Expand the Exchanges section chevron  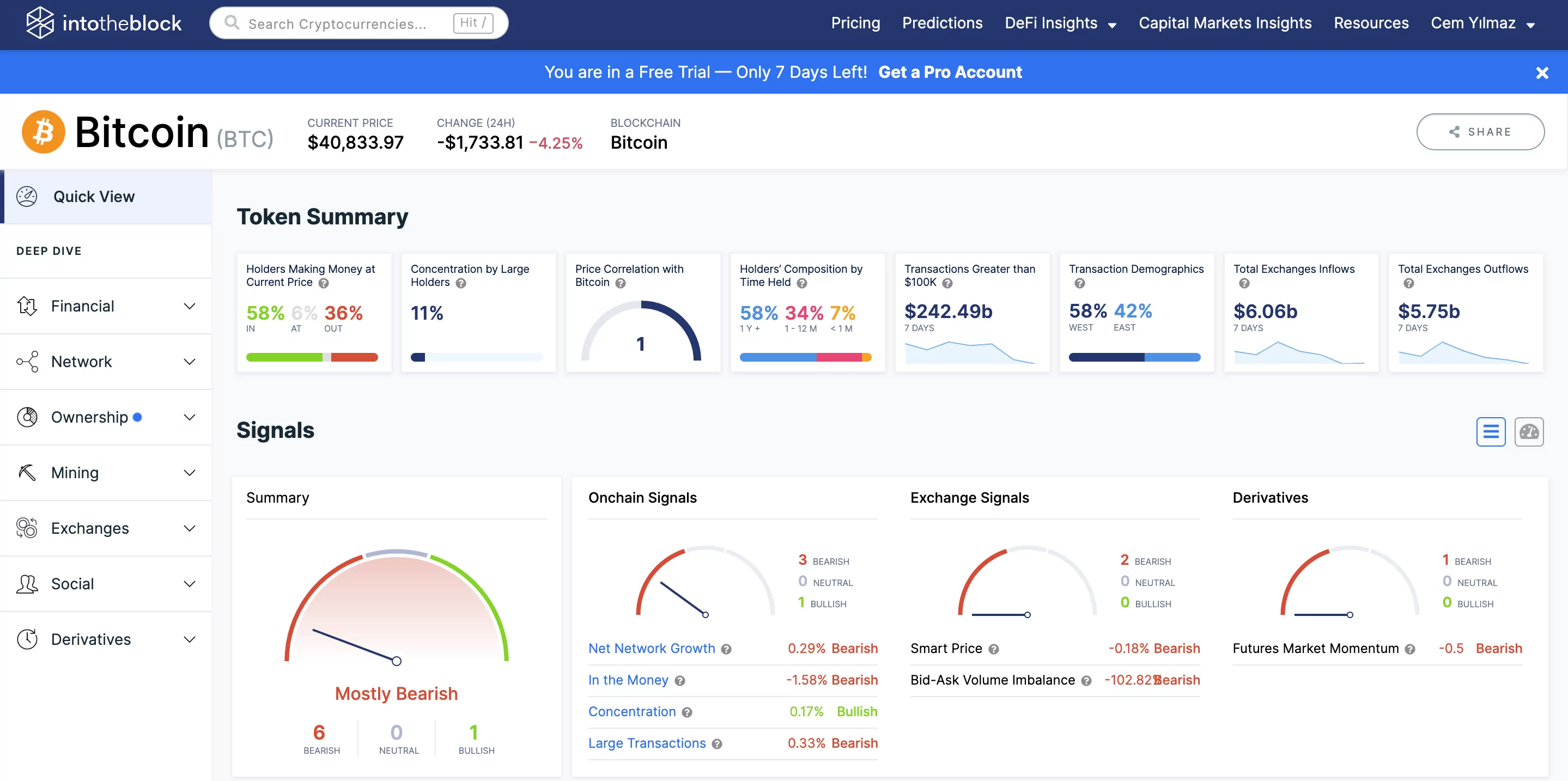pyautogui.click(x=189, y=528)
